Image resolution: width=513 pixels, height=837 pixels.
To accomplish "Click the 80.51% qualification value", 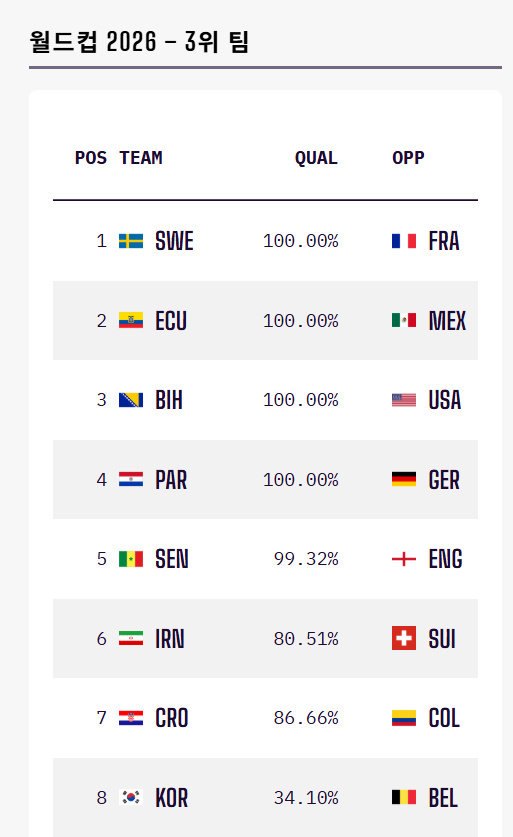I will click(306, 638).
